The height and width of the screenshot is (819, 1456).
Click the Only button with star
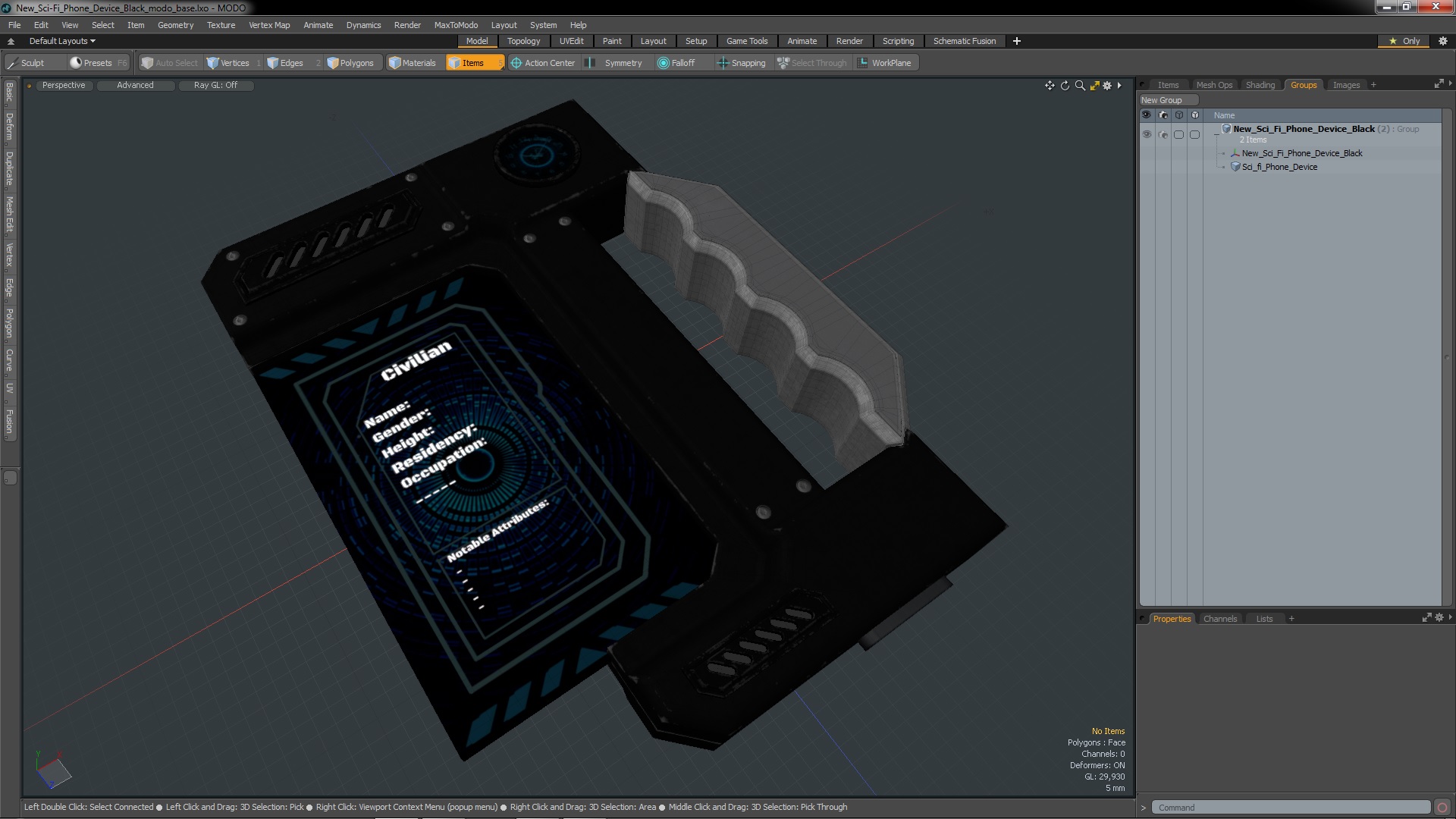(1404, 41)
